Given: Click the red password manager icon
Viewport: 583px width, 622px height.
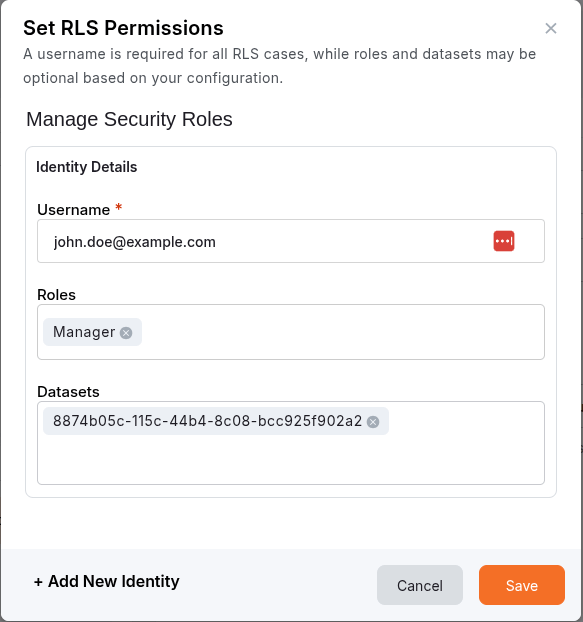Looking at the screenshot, I should tap(504, 241).
